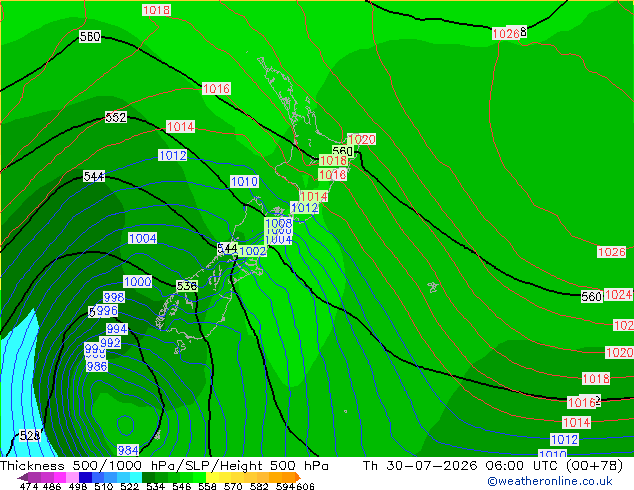The width and height of the screenshot is (634, 490).
Task: Click the 986 isobar label
Action: coord(97,366)
